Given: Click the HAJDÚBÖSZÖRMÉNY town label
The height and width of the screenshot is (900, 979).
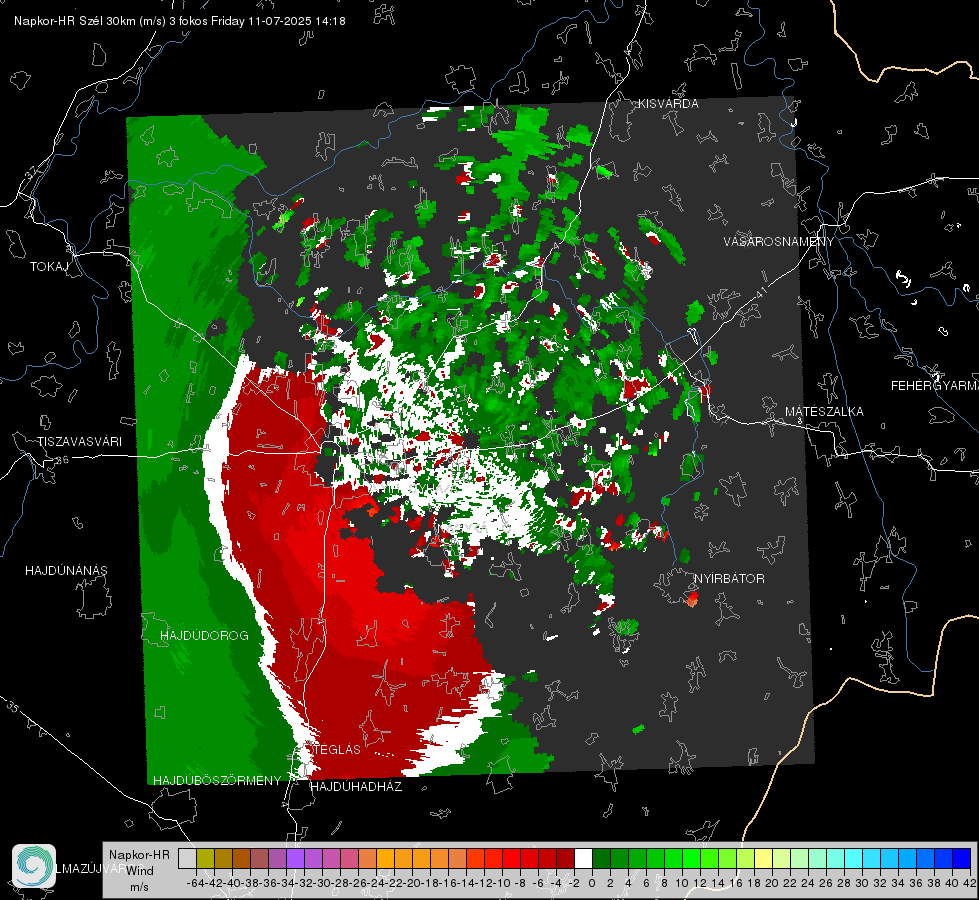Looking at the screenshot, I should pyautogui.click(x=217, y=780).
